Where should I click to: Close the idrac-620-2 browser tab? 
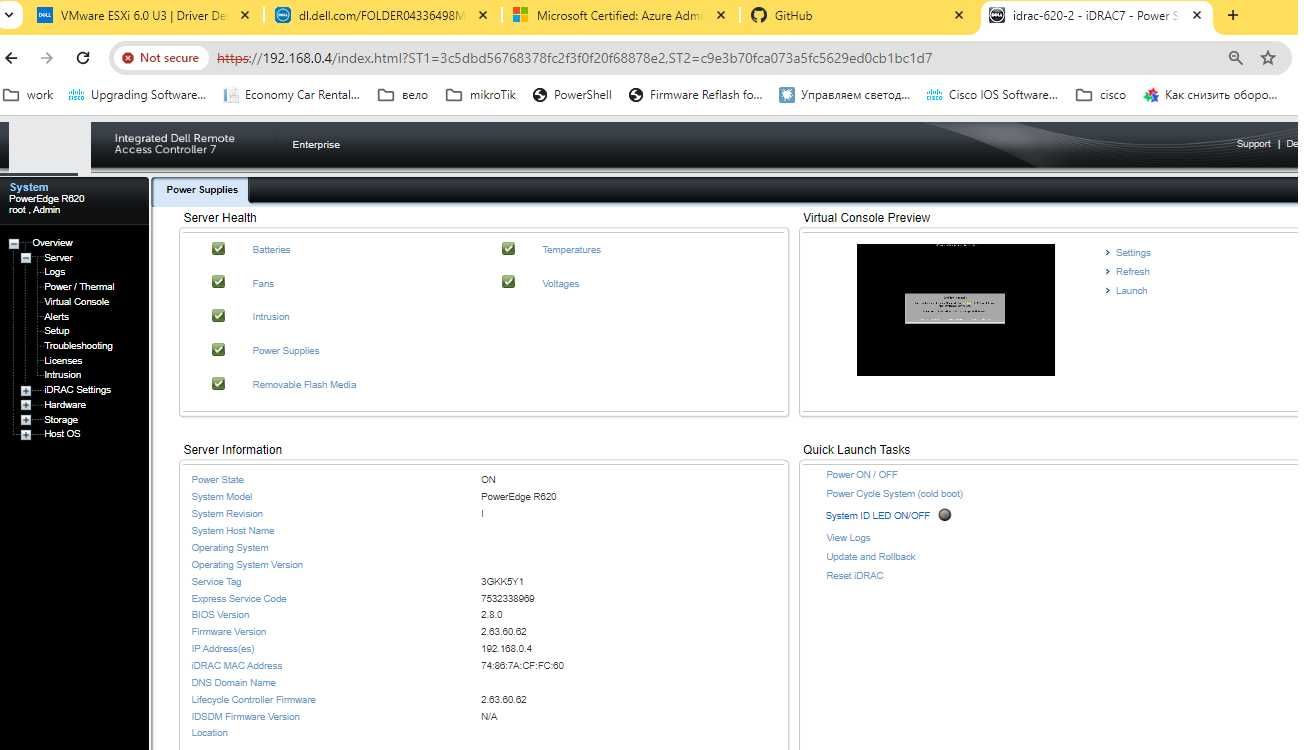click(1197, 16)
